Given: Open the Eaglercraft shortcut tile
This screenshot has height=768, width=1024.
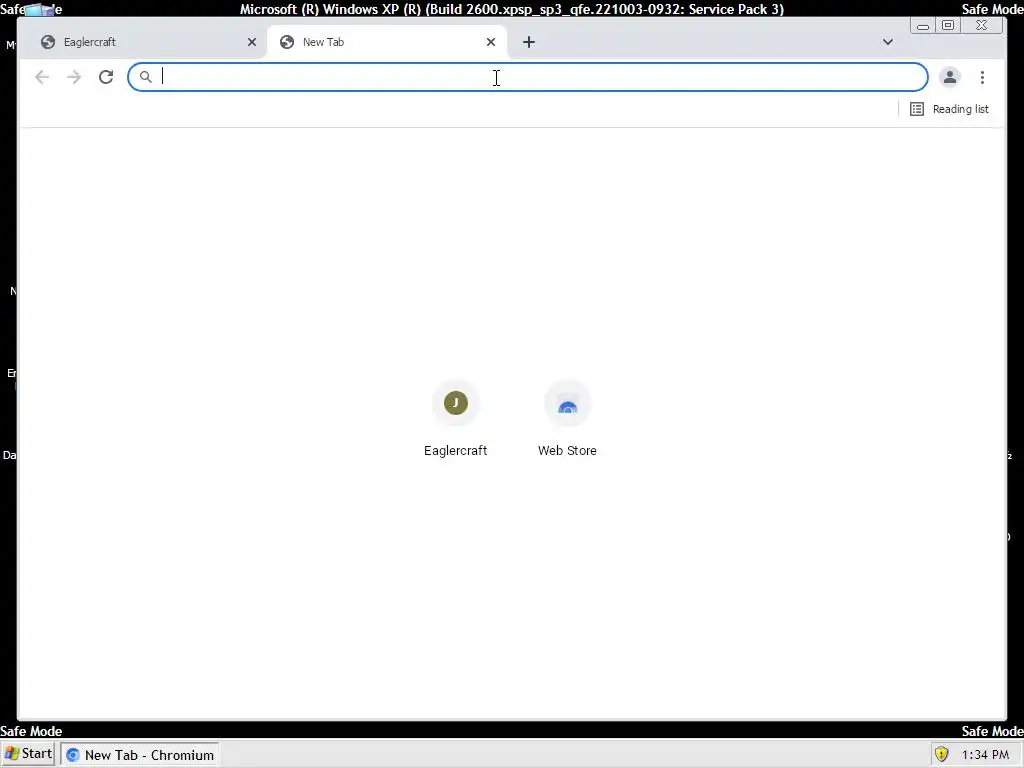Looking at the screenshot, I should [455, 419].
